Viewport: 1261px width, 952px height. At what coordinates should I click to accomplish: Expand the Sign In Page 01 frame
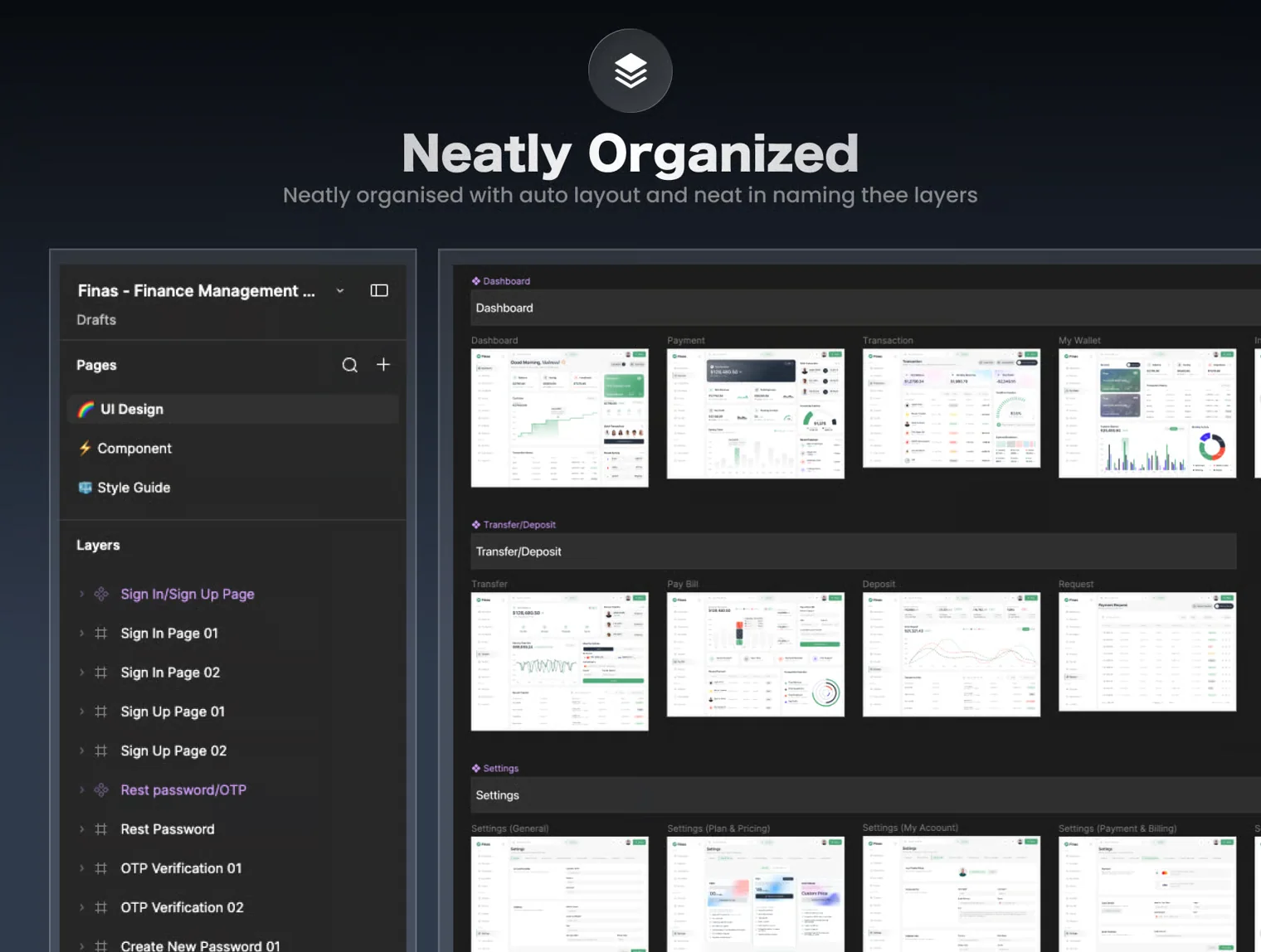[x=81, y=634]
